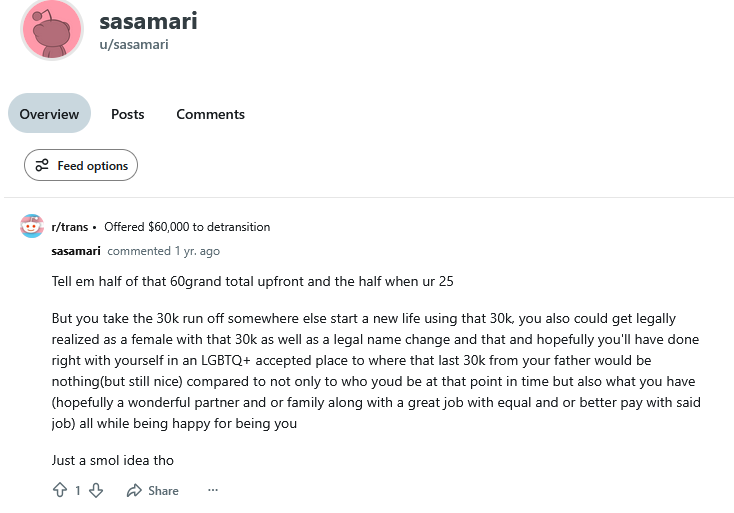Viewport: 734px width, 513px height.
Task: Downvote the sasamari comment
Action: [x=96, y=490]
